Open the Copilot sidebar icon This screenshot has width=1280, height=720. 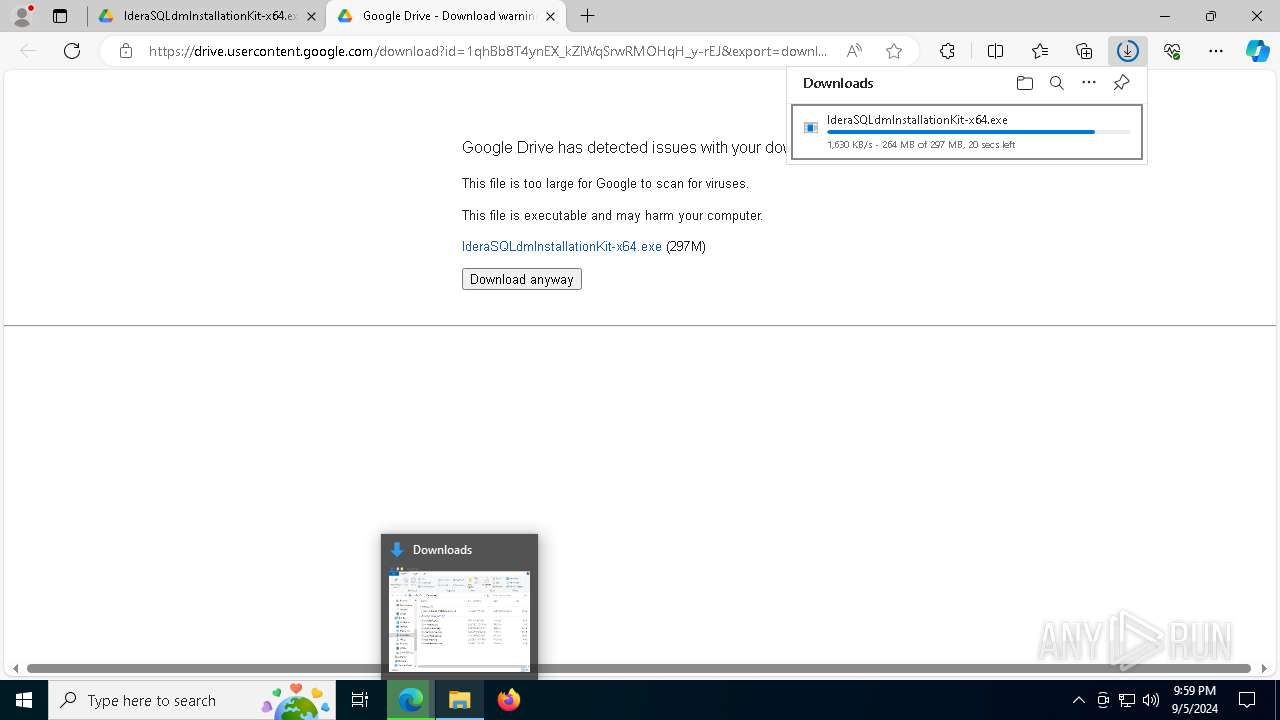1258,51
